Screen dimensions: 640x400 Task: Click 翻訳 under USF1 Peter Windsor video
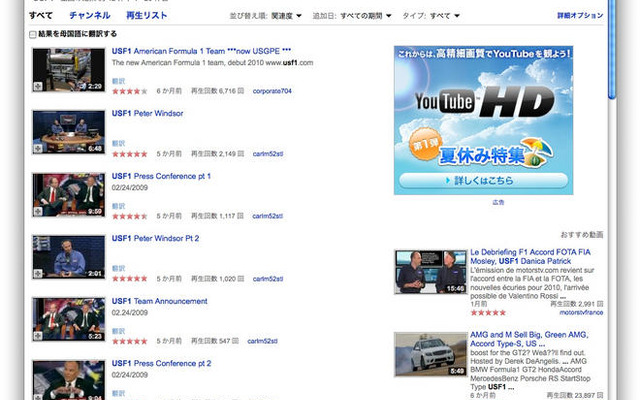pos(118,143)
